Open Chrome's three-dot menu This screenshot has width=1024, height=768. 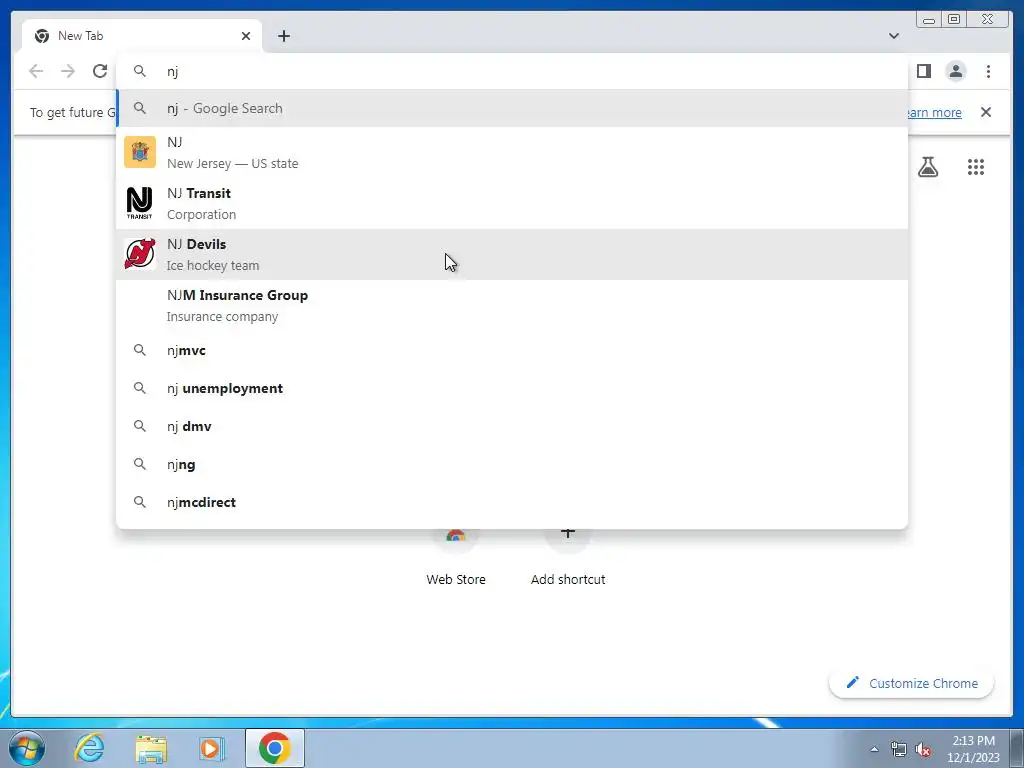click(x=988, y=71)
